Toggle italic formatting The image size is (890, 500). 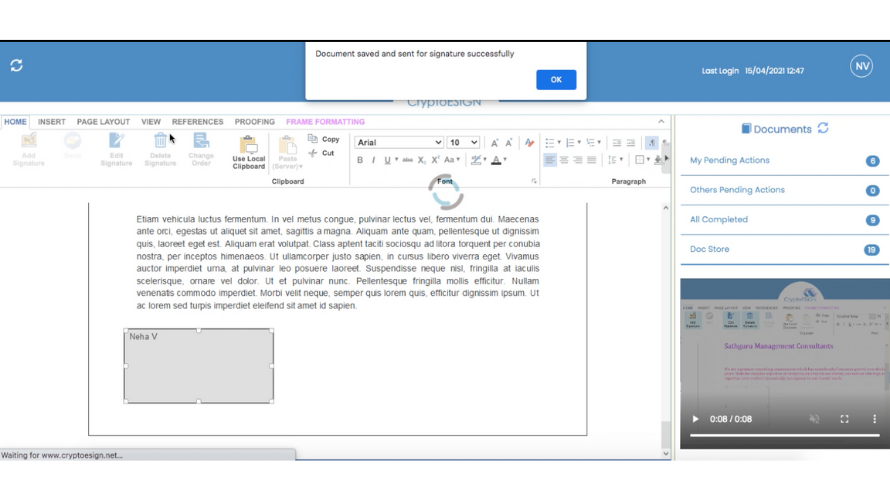click(374, 160)
